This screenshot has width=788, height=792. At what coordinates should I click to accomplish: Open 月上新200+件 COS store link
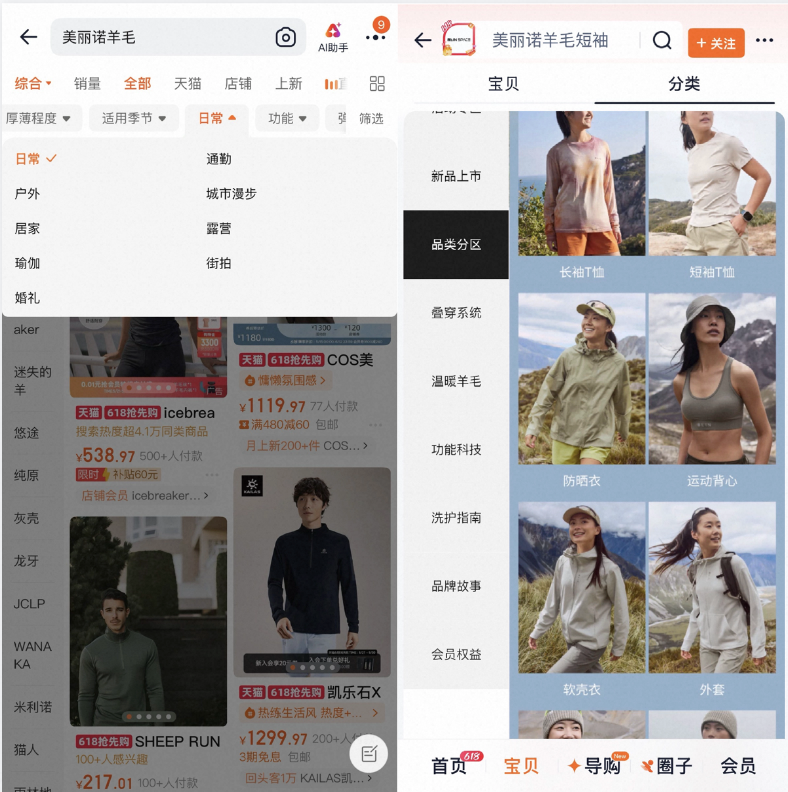point(307,446)
